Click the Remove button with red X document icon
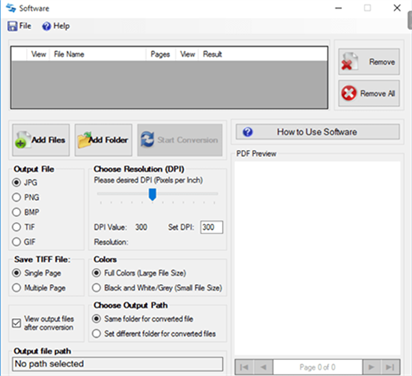Viewport: 412px width, 376px height. pyautogui.click(x=369, y=62)
